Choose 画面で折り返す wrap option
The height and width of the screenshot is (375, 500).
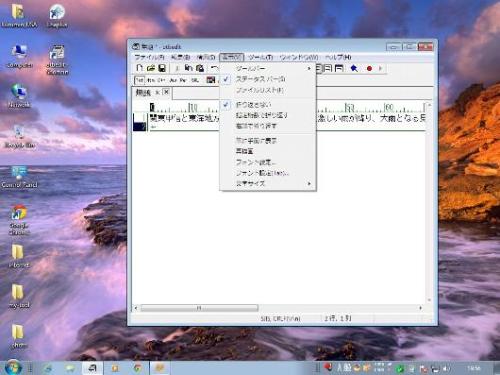268,126
